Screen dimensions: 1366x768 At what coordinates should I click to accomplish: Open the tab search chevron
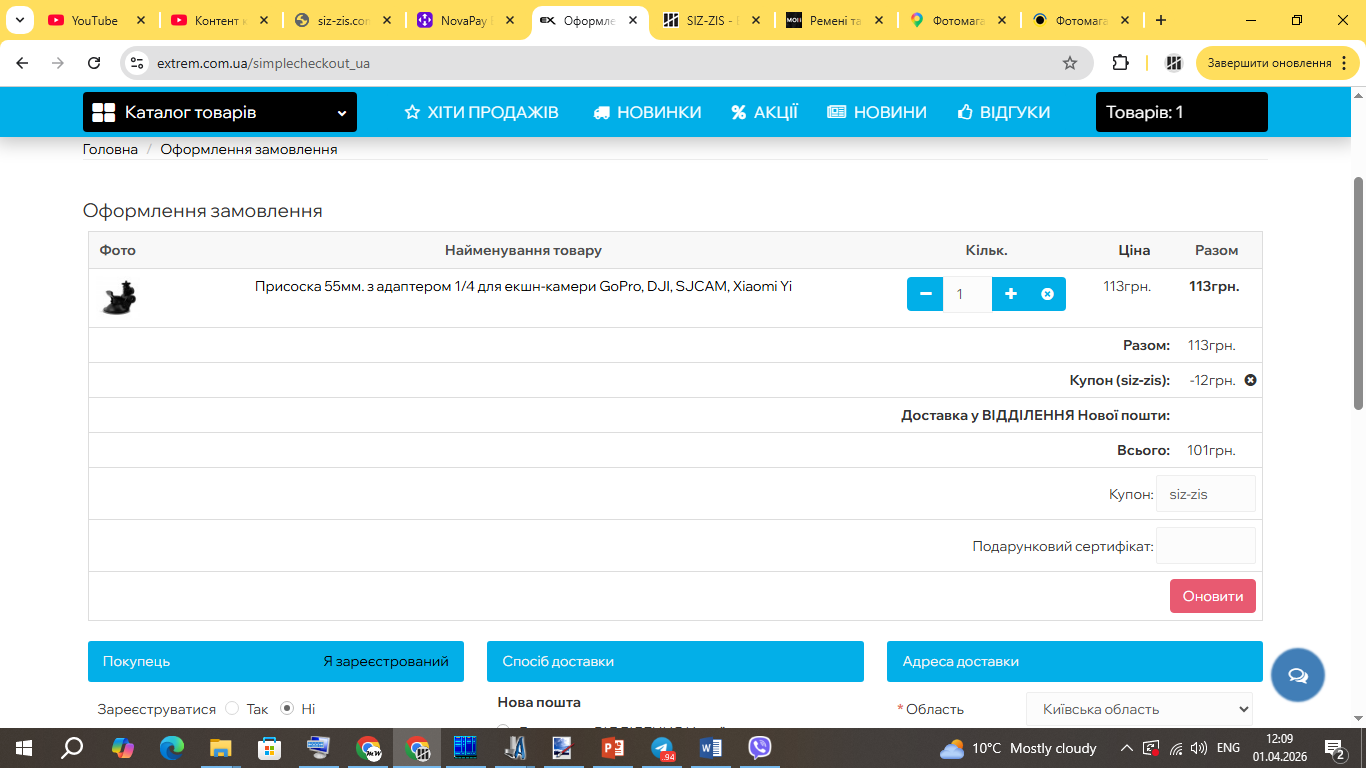19,20
